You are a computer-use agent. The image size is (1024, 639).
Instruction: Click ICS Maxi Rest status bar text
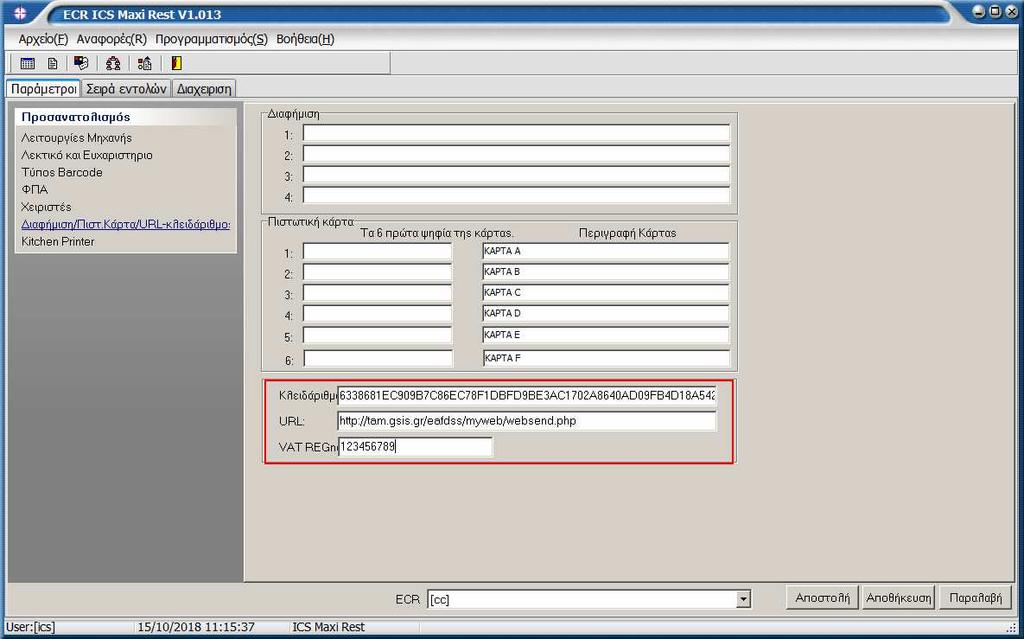(328, 627)
